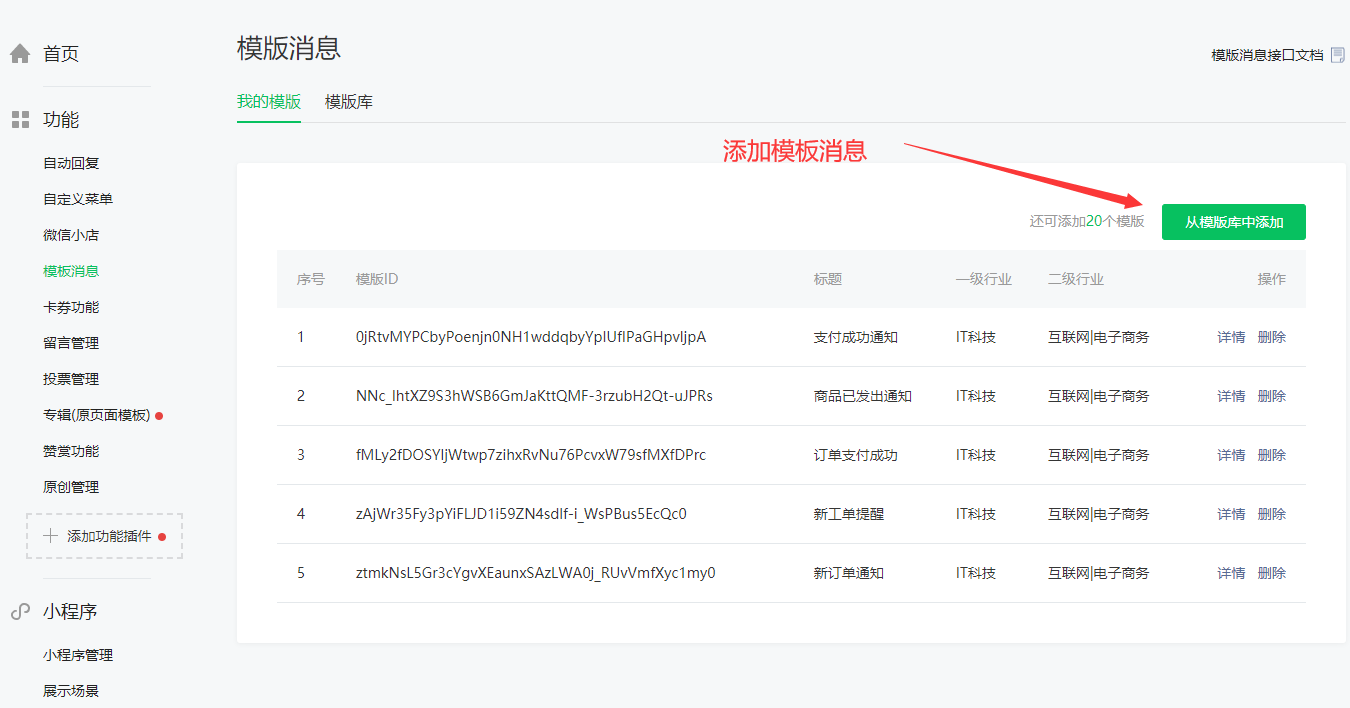1350x708 pixels.
Task: Click the 订单支付成功 title cell
Action: (x=856, y=455)
